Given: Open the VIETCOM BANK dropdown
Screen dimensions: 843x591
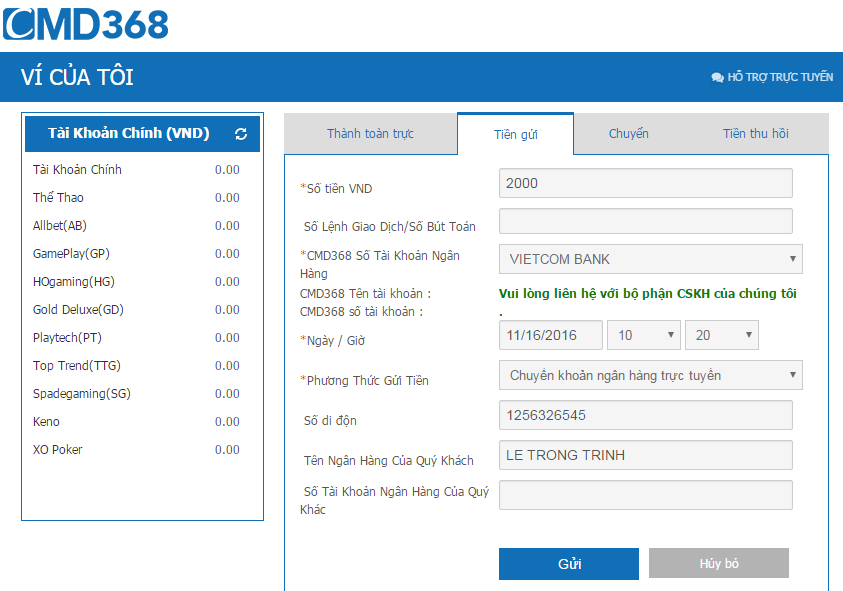Looking at the screenshot, I should (651, 259).
